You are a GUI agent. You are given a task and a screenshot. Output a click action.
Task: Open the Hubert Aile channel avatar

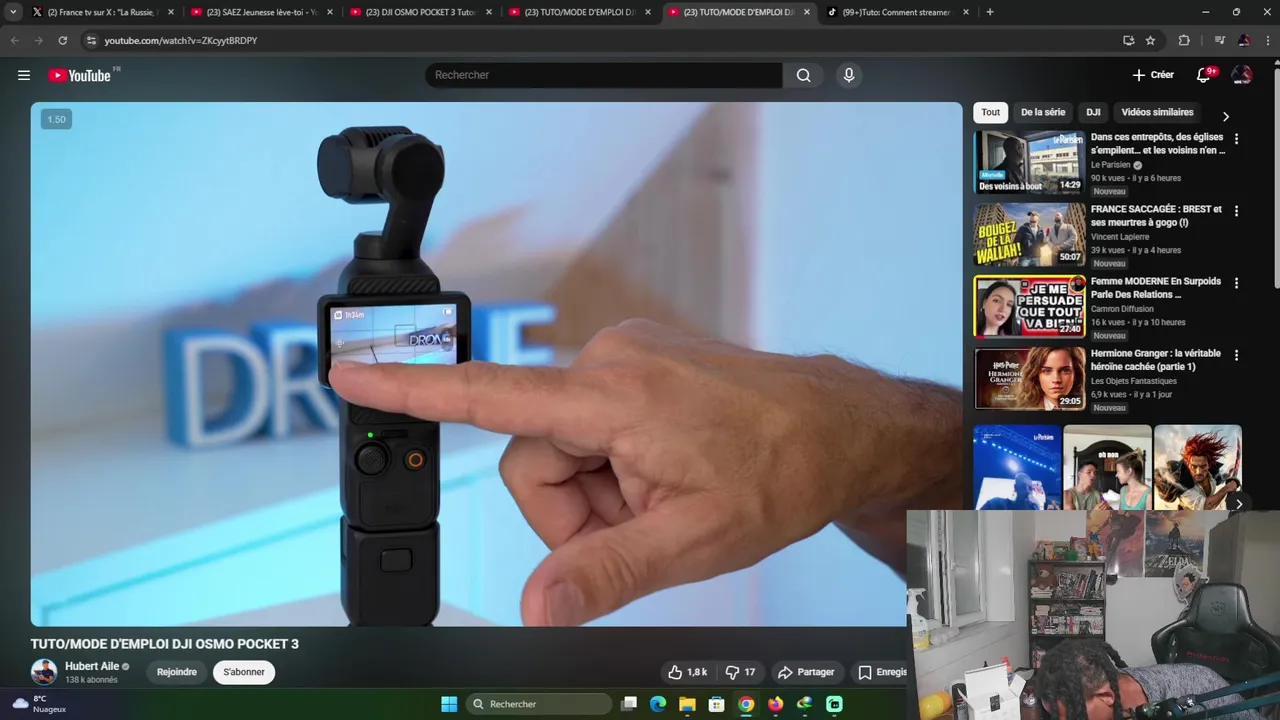44,672
